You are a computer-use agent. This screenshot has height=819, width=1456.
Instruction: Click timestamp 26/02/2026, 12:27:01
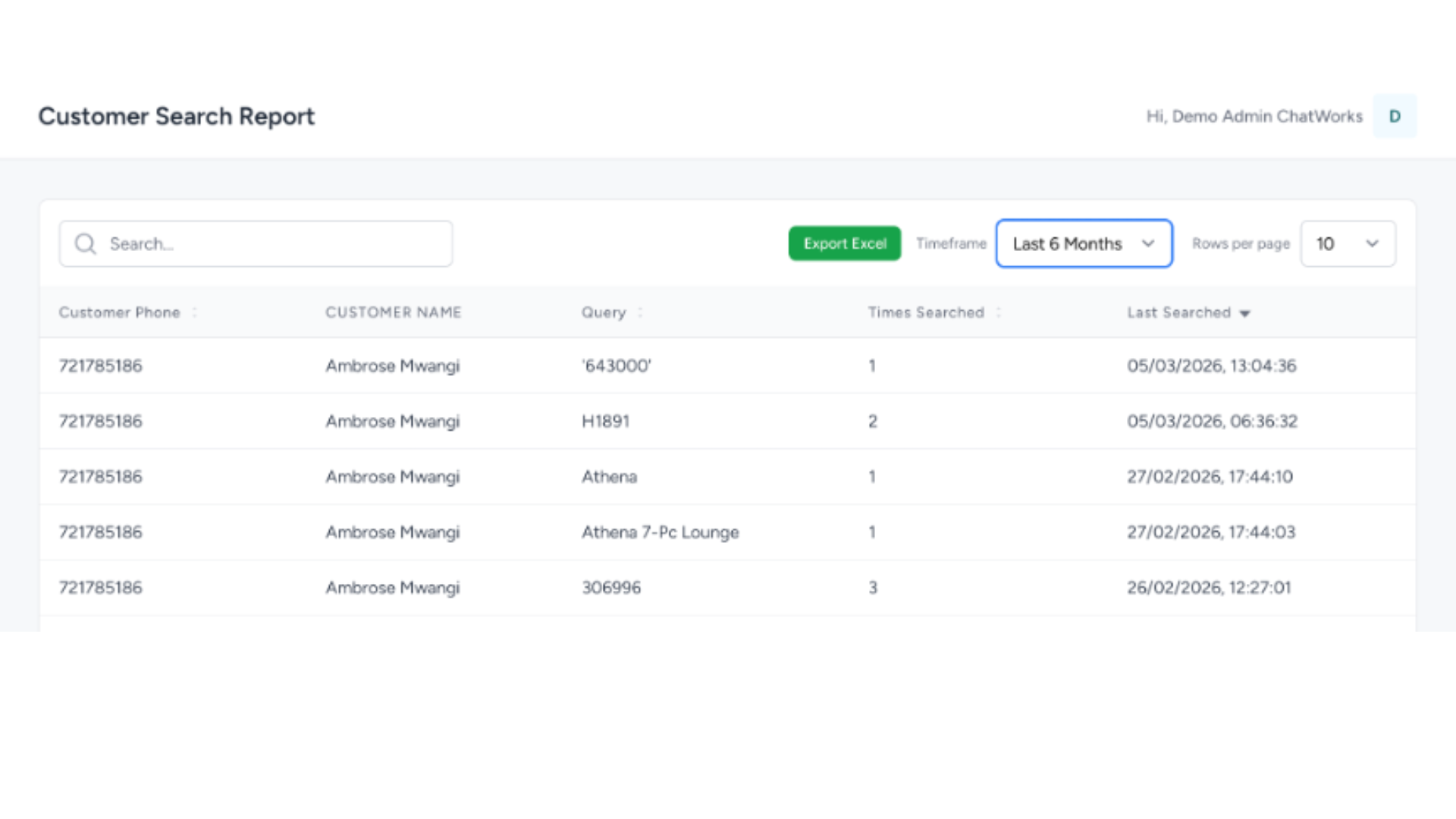point(1209,587)
